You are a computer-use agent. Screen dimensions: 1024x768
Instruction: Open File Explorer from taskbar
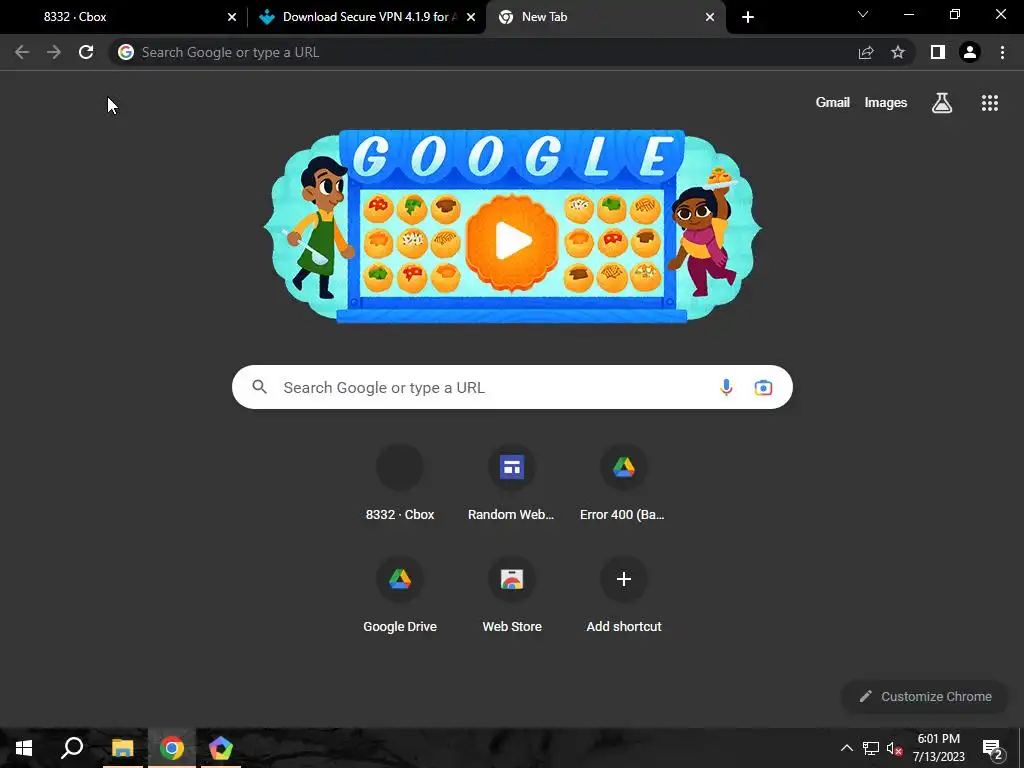[x=122, y=748]
